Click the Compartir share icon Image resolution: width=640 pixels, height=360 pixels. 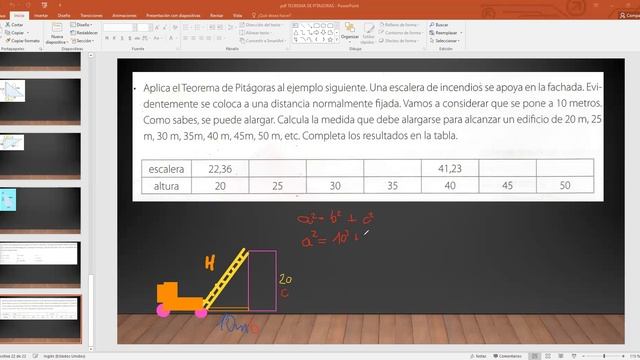[x=629, y=16]
